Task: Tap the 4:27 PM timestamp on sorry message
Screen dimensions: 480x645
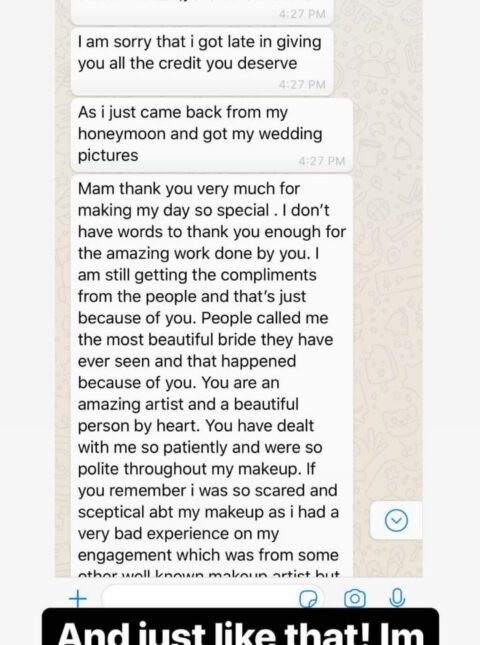Action: (x=302, y=84)
